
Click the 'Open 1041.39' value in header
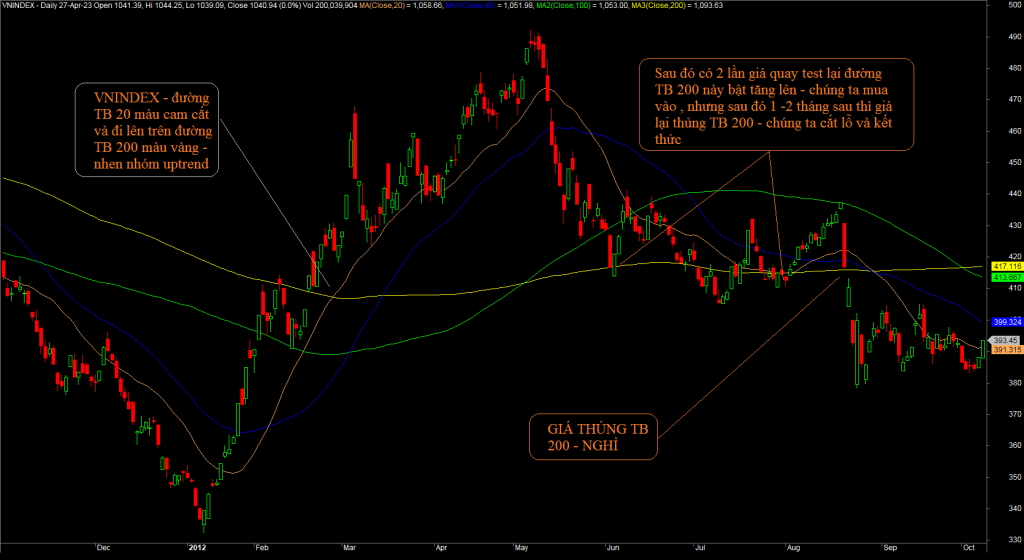coord(119,5)
